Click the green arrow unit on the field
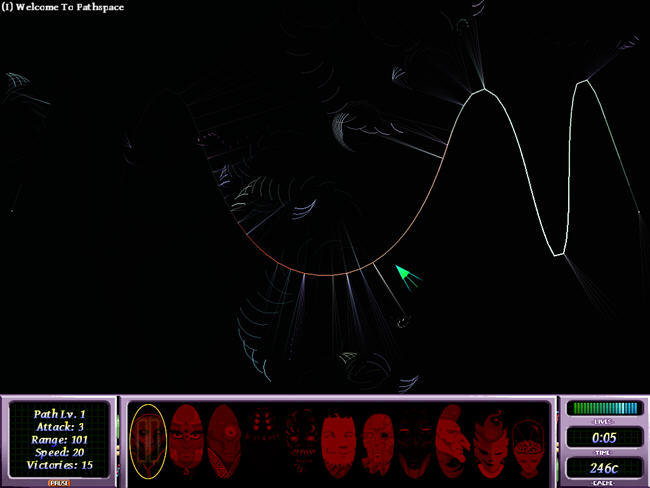The width and height of the screenshot is (650, 488). pos(407,275)
